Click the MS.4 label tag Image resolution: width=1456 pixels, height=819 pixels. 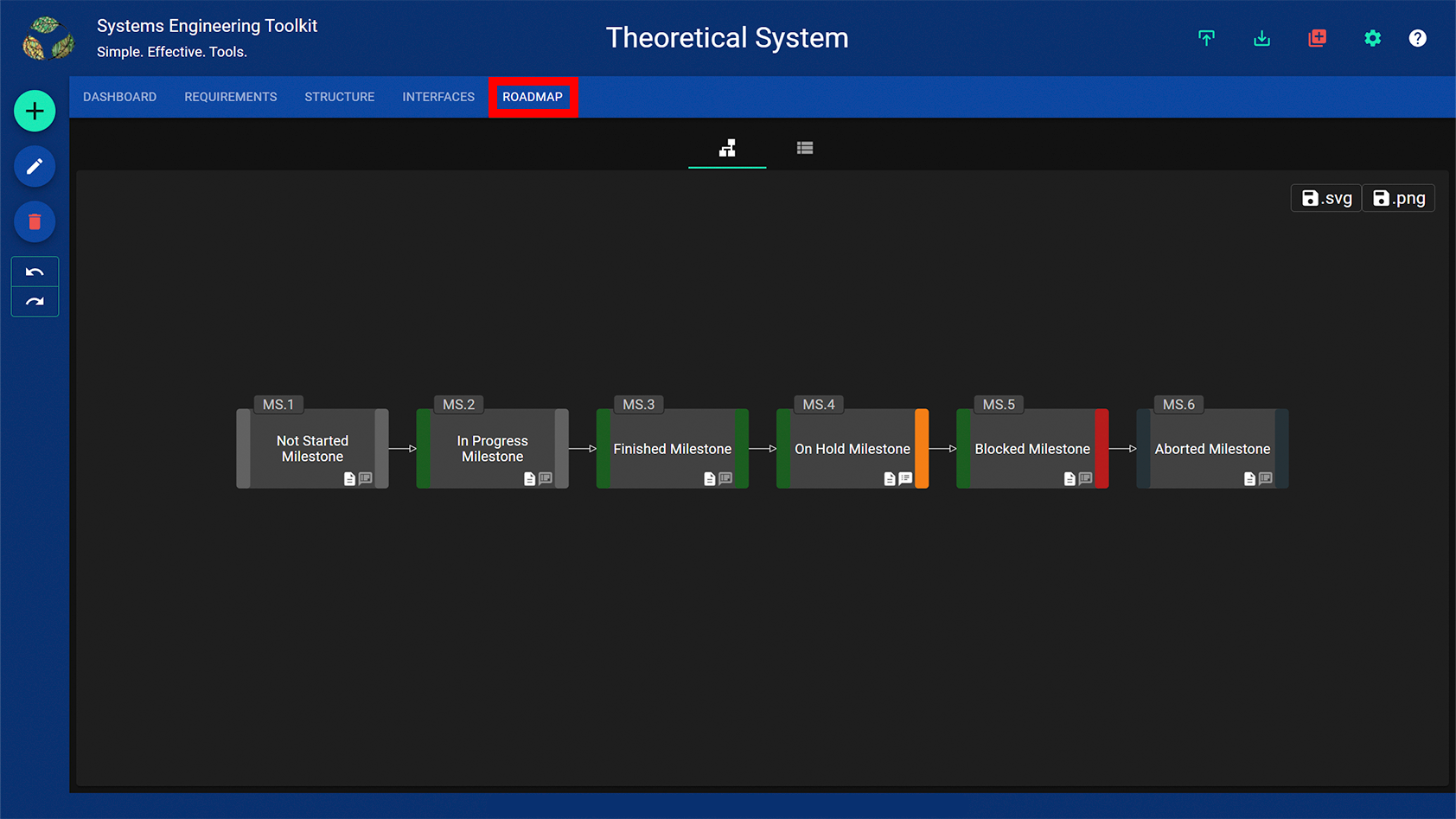point(818,404)
